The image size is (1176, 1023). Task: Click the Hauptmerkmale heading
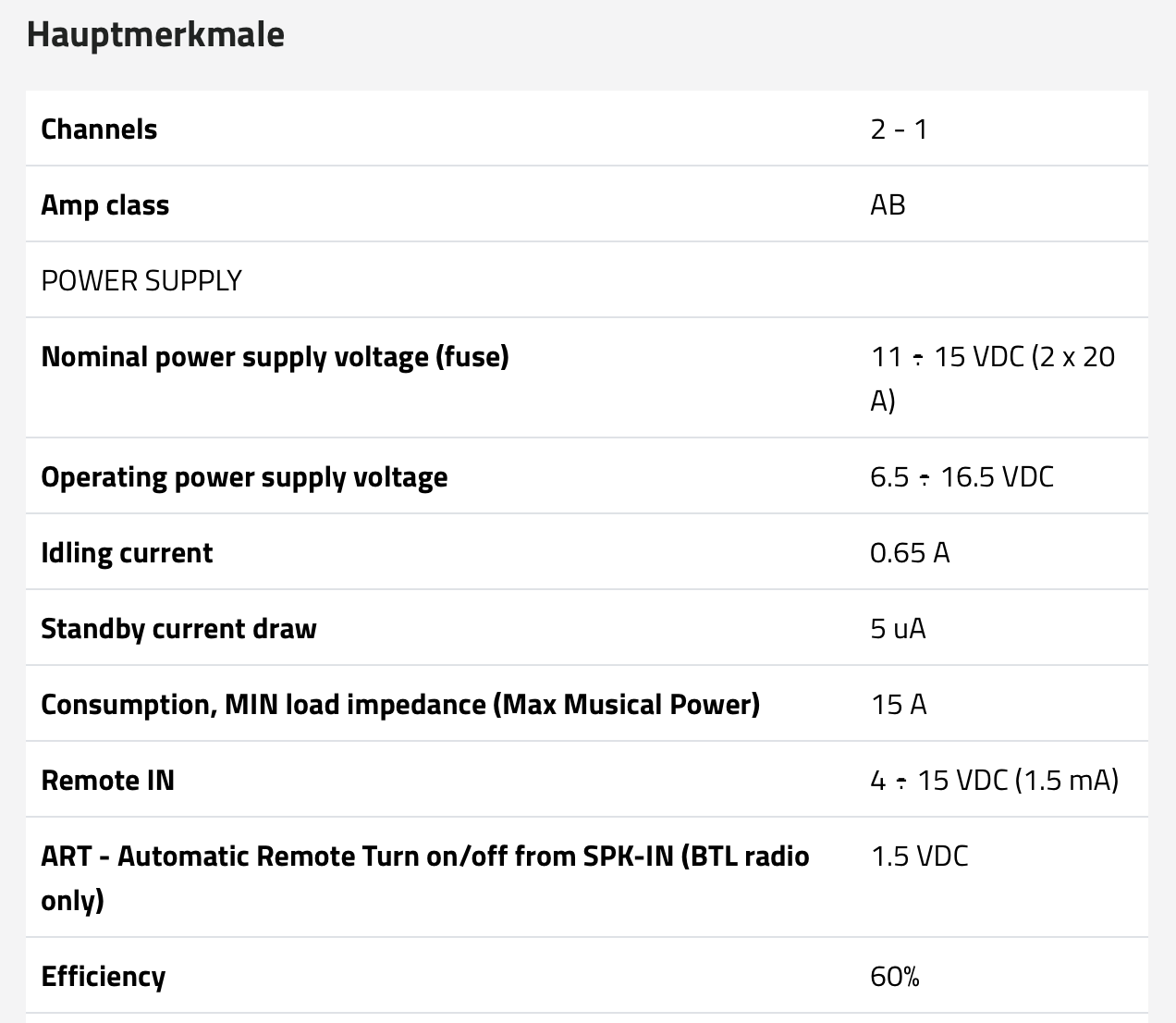(155, 34)
